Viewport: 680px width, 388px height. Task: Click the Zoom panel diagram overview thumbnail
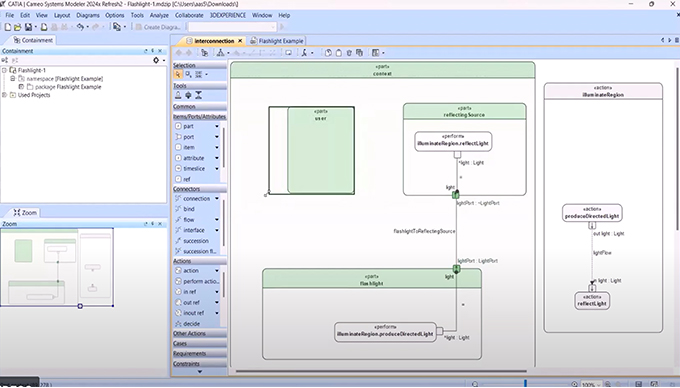point(57,267)
